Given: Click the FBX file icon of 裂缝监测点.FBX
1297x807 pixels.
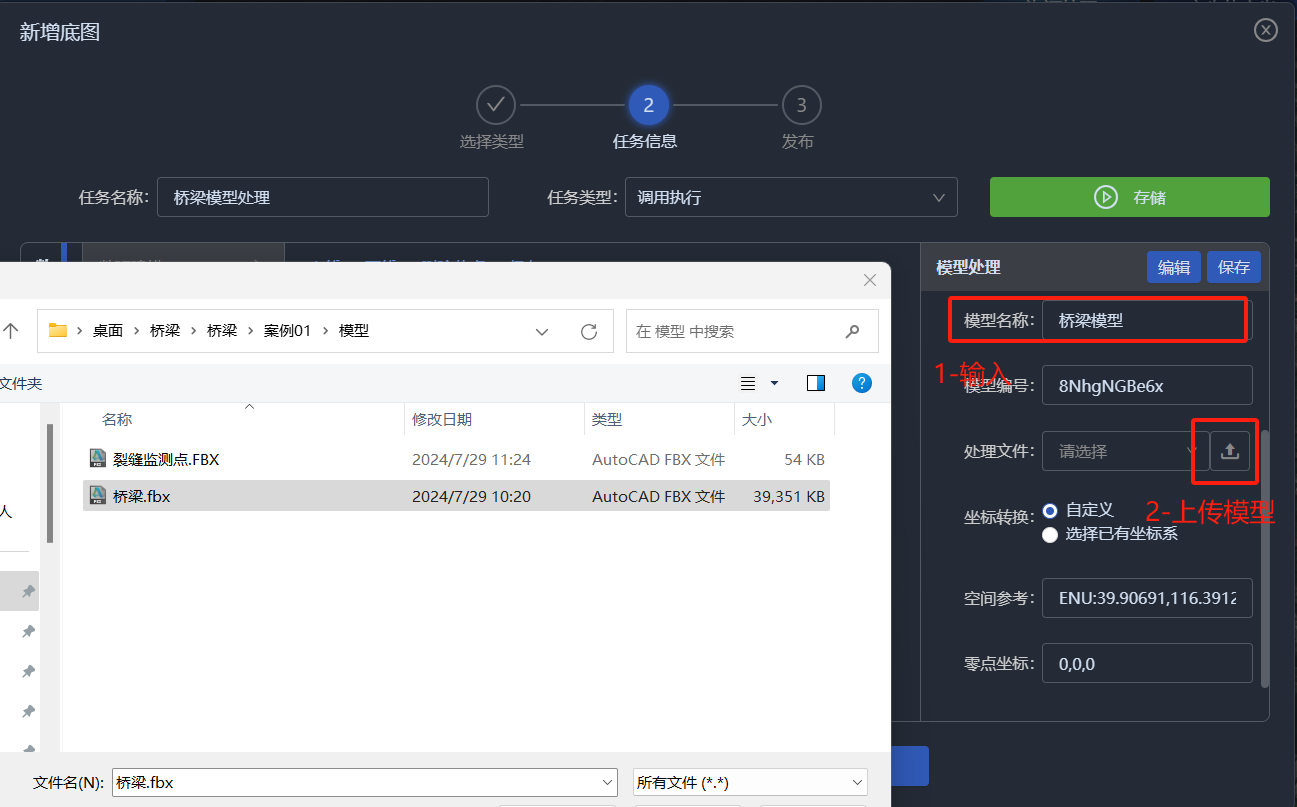Looking at the screenshot, I should 98,459.
